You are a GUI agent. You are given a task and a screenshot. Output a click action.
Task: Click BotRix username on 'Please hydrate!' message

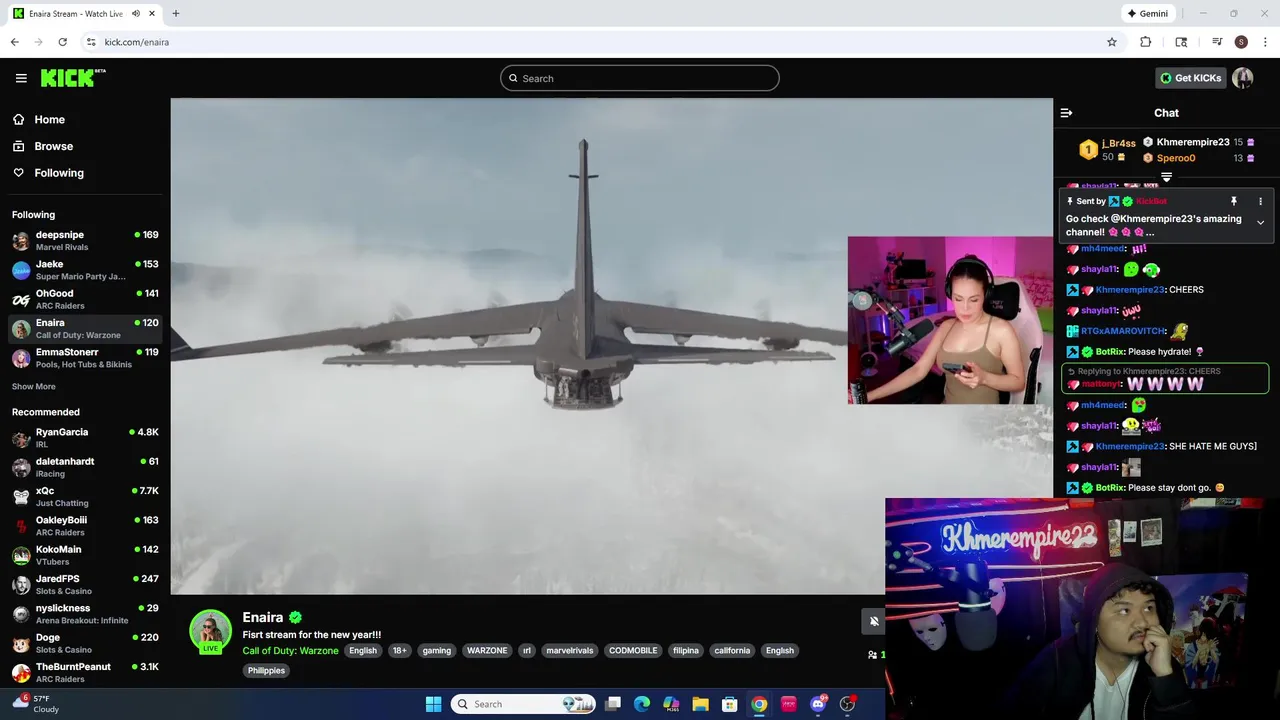(x=1110, y=352)
